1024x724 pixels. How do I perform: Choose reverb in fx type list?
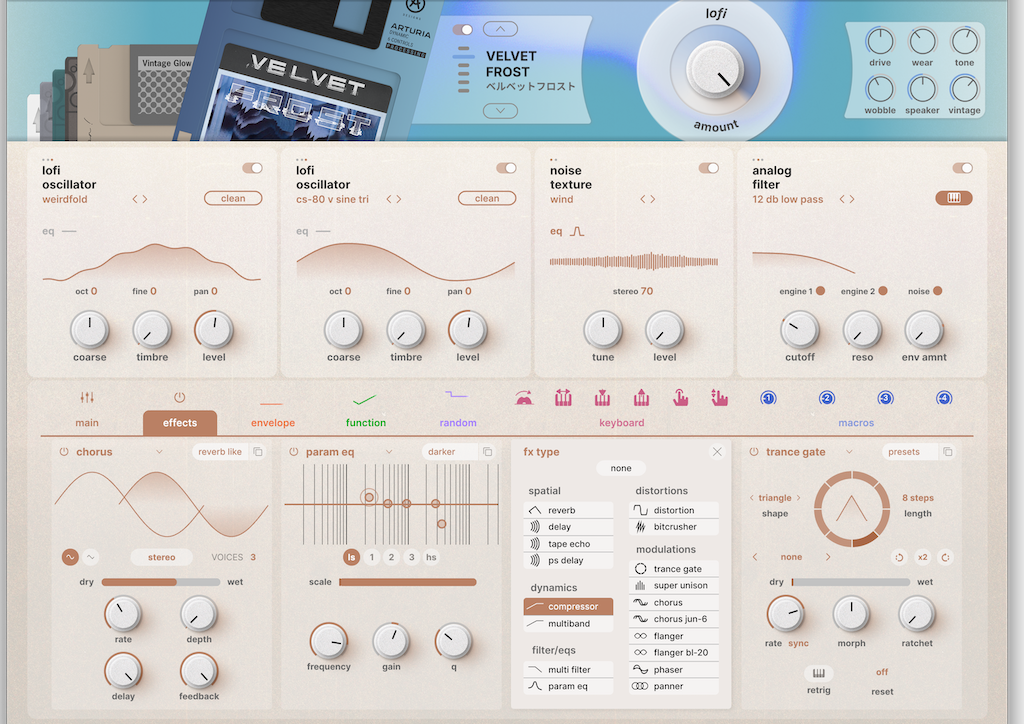coord(568,510)
